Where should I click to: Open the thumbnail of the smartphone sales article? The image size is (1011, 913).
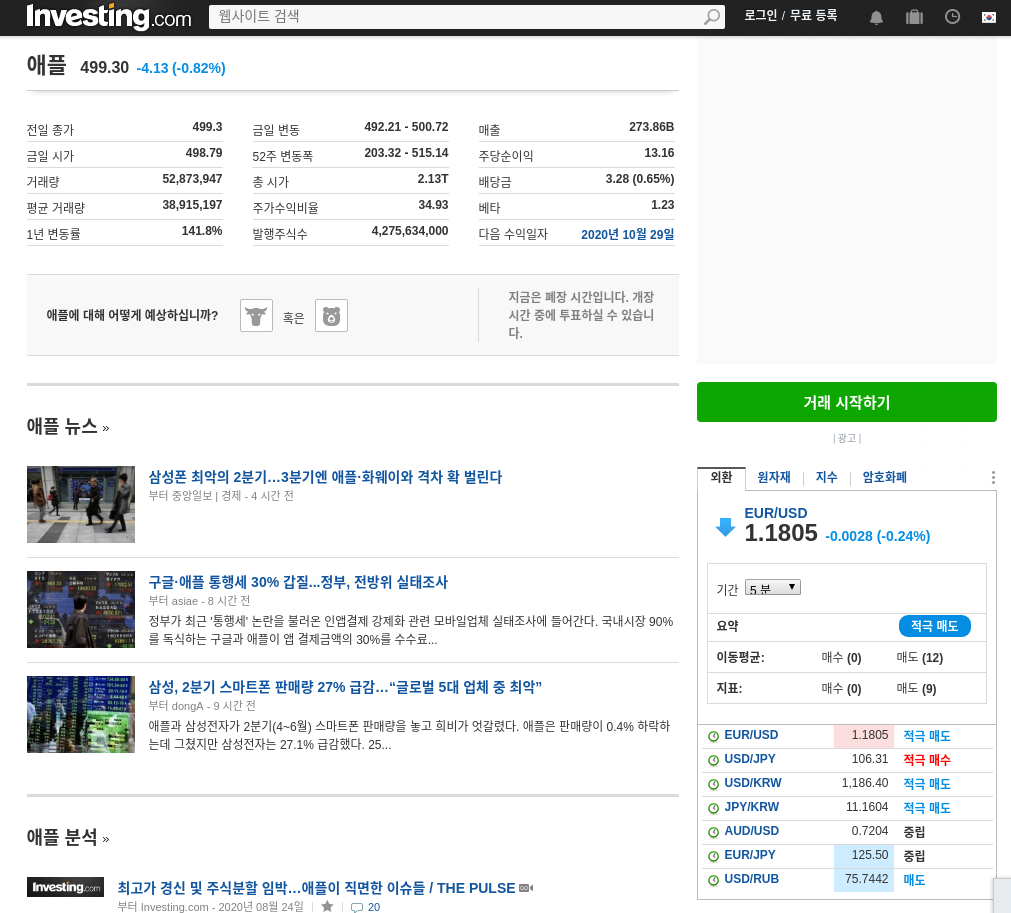tap(81, 714)
